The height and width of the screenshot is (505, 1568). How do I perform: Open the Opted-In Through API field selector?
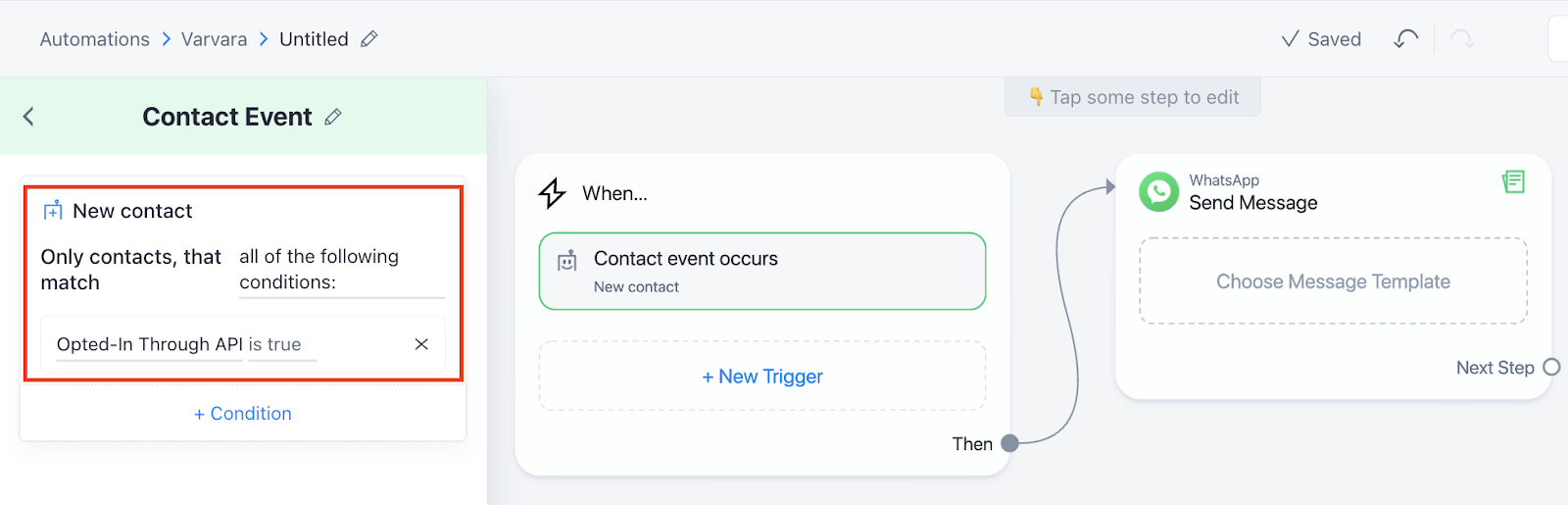coord(149,345)
